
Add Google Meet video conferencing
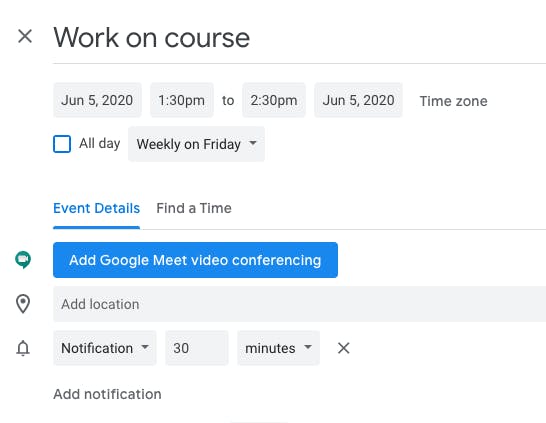tap(195, 260)
